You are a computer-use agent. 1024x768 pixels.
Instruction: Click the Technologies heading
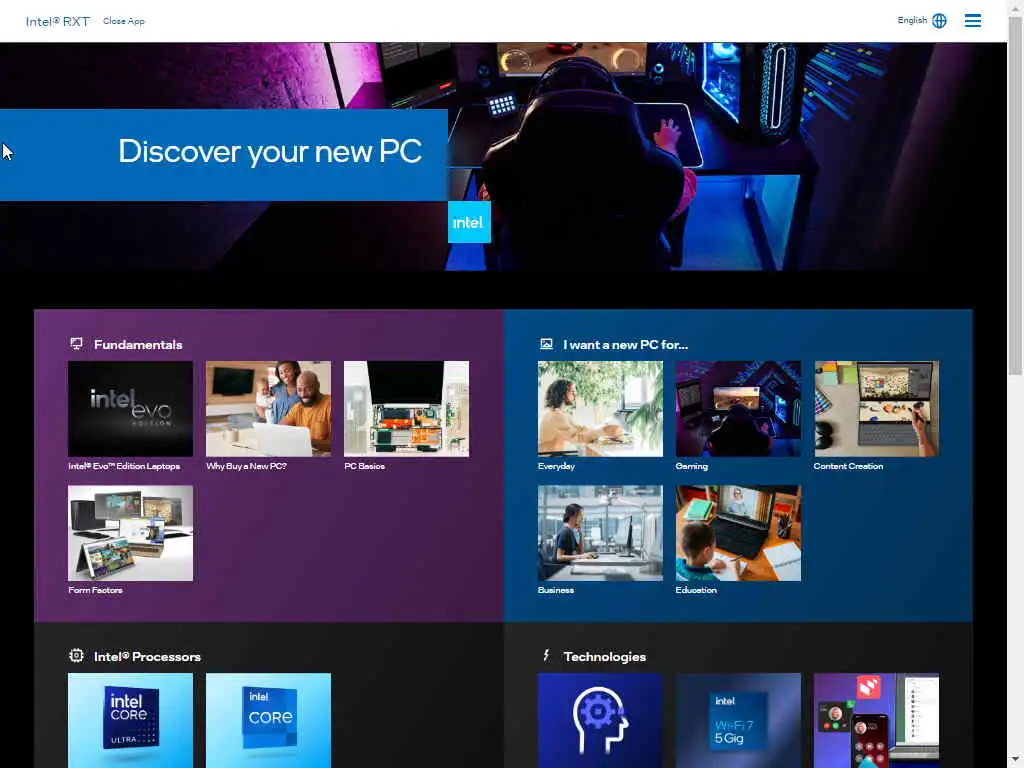point(604,656)
